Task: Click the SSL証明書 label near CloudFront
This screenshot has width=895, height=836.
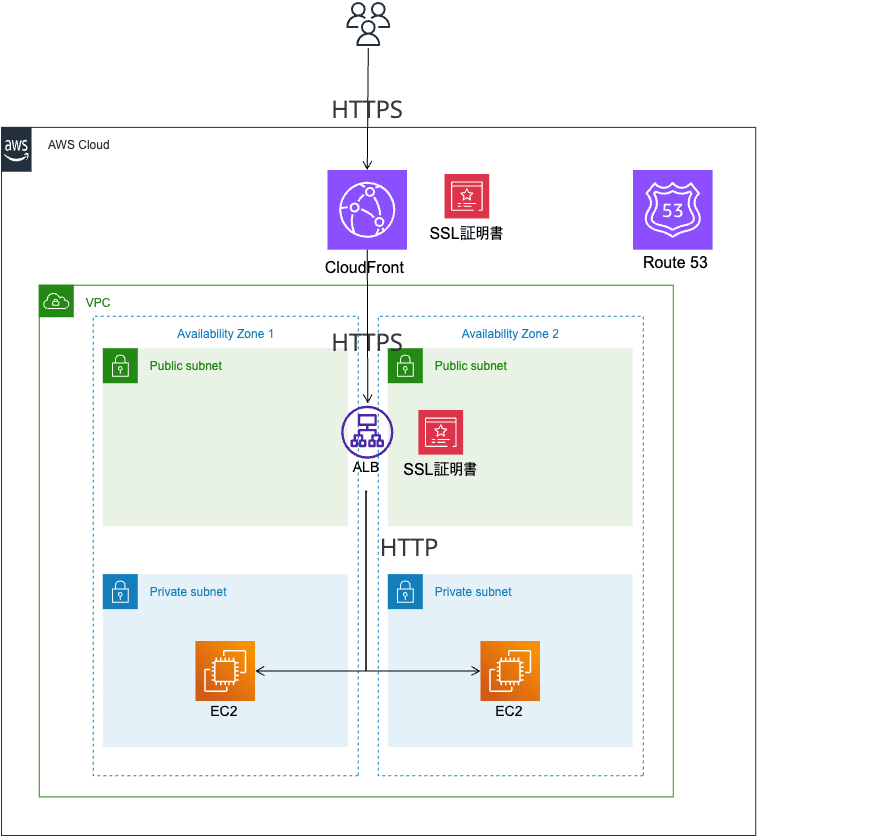Action: 466,233
